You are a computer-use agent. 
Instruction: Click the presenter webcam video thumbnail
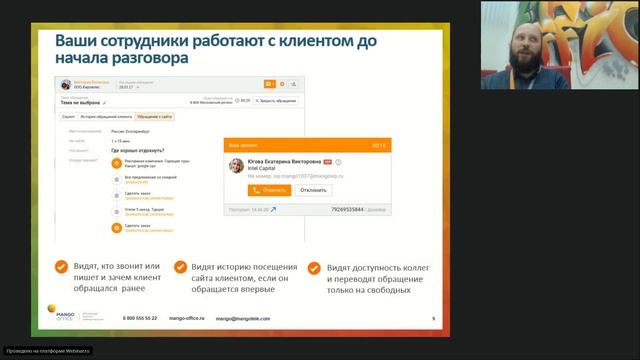click(560, 45)
